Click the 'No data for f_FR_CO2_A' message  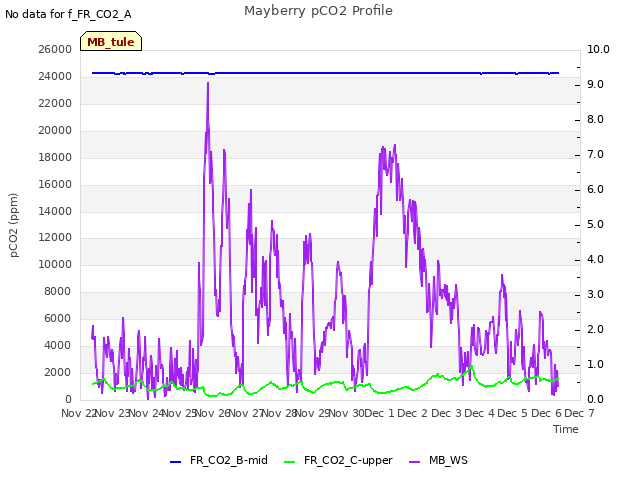coord(68,14)
